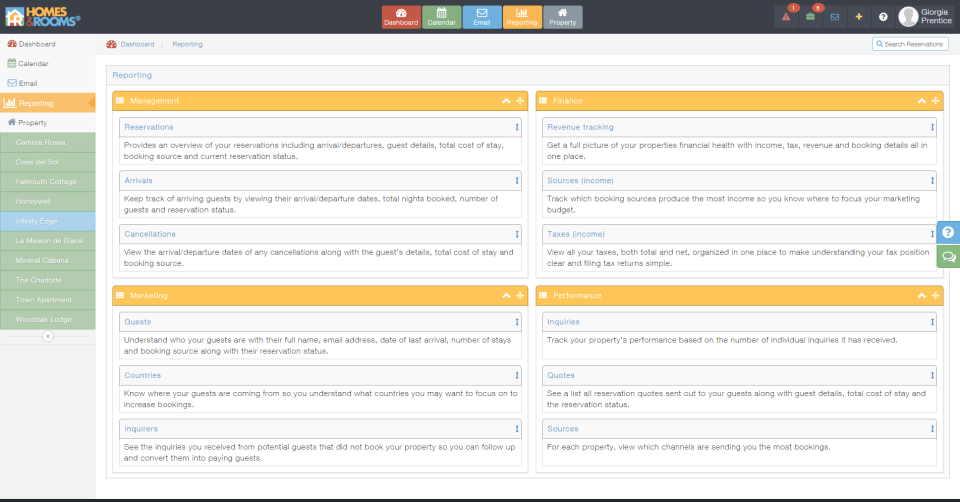The width and height of the screenshot is (960, 502).
Task: Click Giorgia Prentice profile avatar
Action: 908,17
